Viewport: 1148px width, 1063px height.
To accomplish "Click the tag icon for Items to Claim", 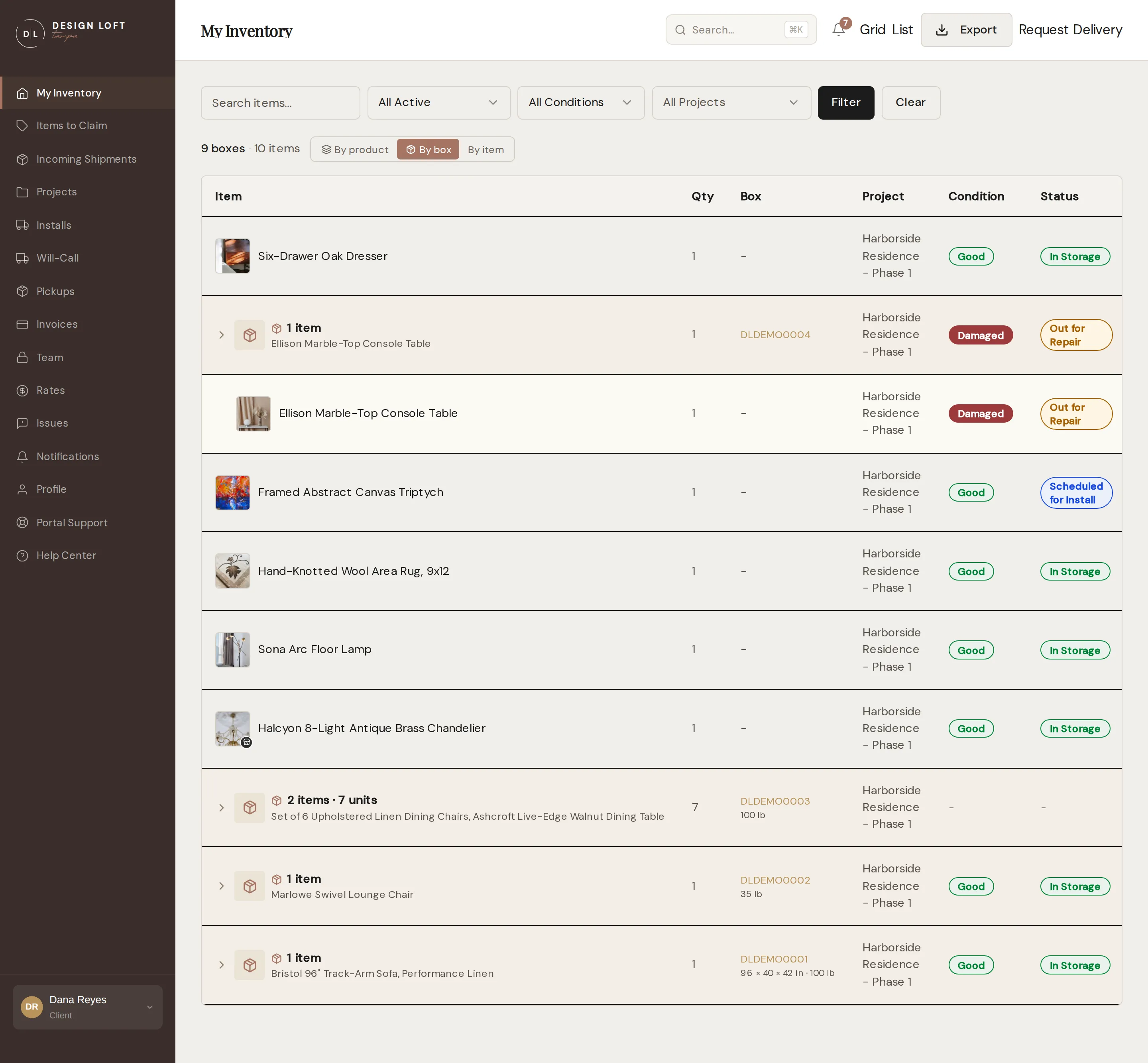I will pyautogui.click(x=22, y=126).
